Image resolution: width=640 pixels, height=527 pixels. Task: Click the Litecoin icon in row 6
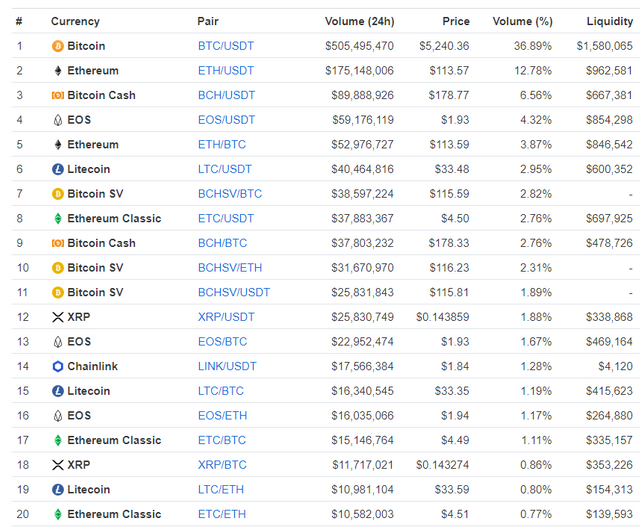click(x=58, y=169)
